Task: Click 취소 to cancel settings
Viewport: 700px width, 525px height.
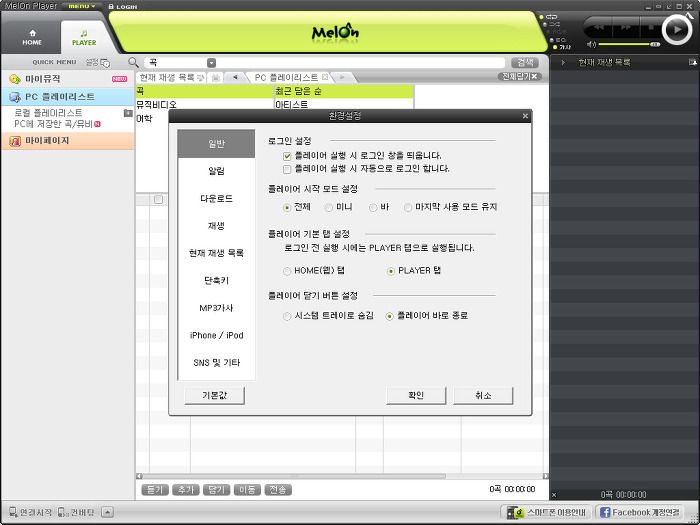Action: pyautogui.click(x=483, y=396)
